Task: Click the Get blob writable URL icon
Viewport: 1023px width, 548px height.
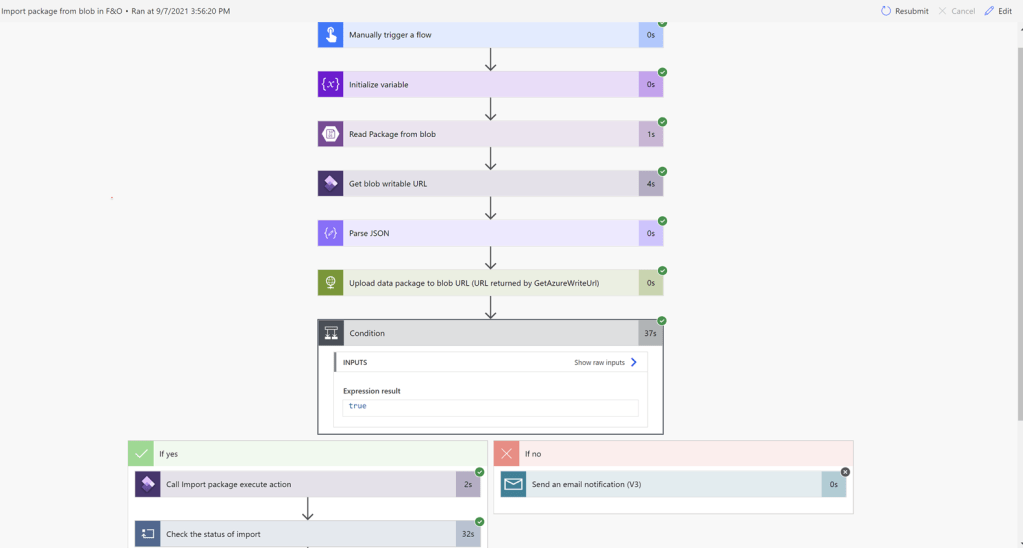Action: [x=331, y=184]
